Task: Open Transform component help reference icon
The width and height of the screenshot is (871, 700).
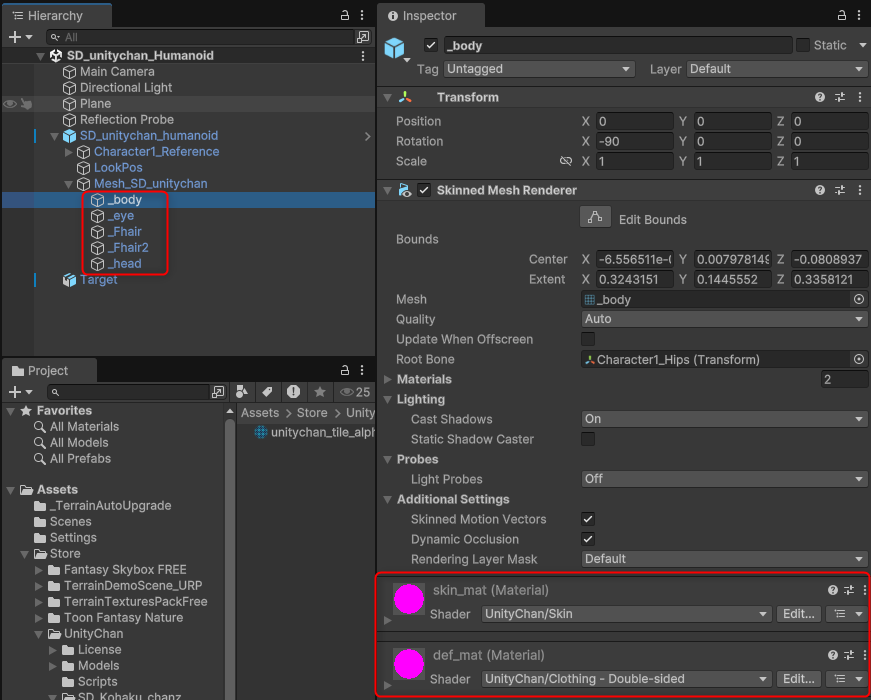Action: 820,97
